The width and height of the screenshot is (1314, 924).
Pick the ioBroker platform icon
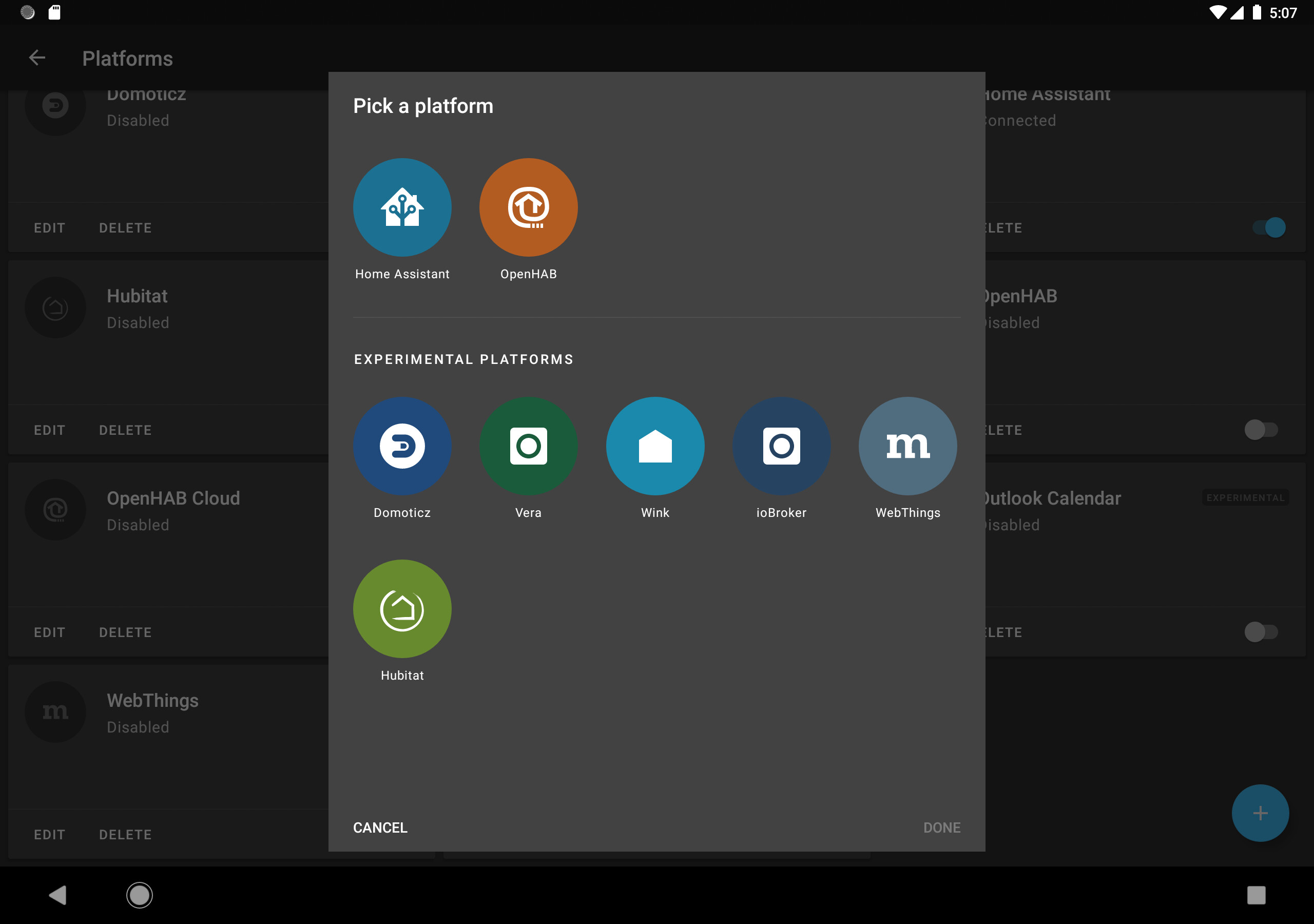[x=781, y=446]
